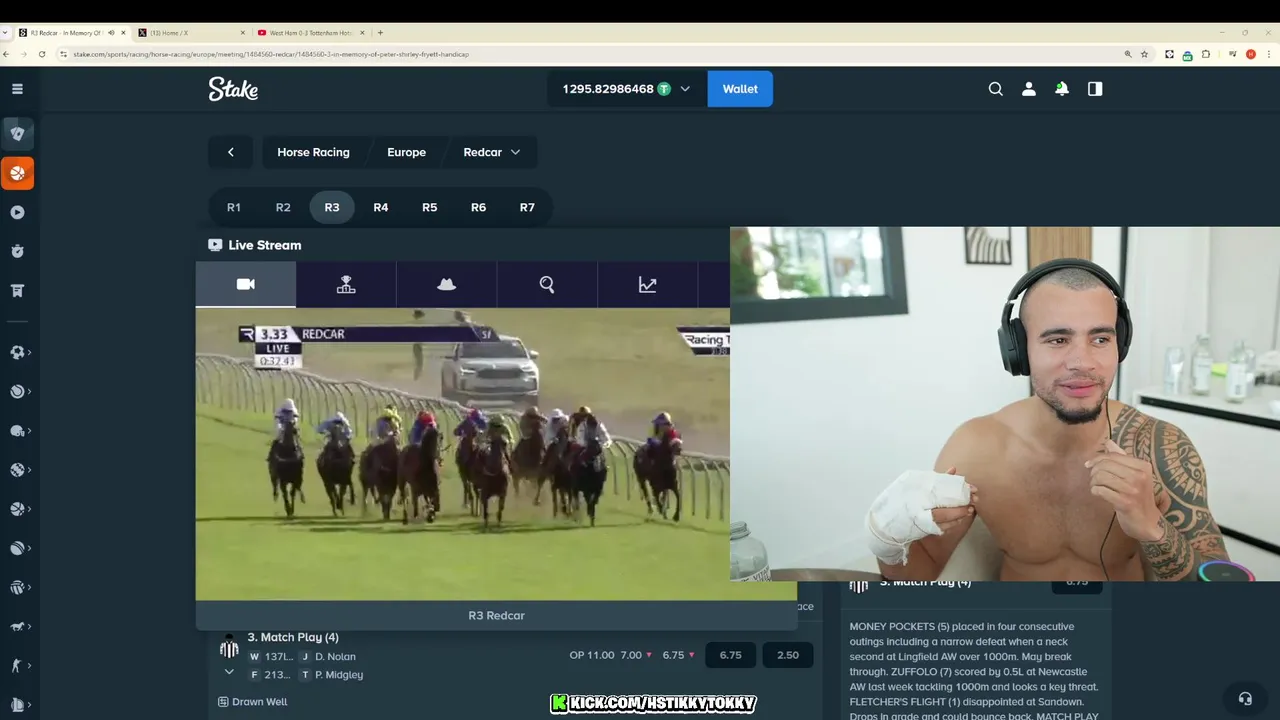Open the American Football helmet icon
Image resolution: width=1280 pixels, height=720 pixels.
(17, 431)
